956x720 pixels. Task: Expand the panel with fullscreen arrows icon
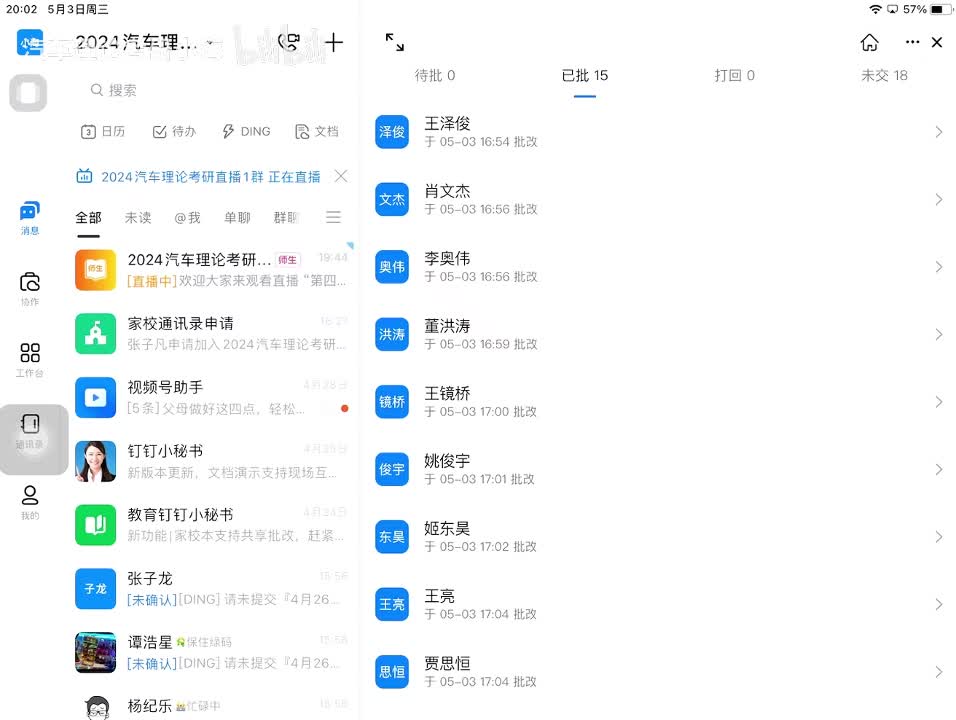click(x=394, y=42)
